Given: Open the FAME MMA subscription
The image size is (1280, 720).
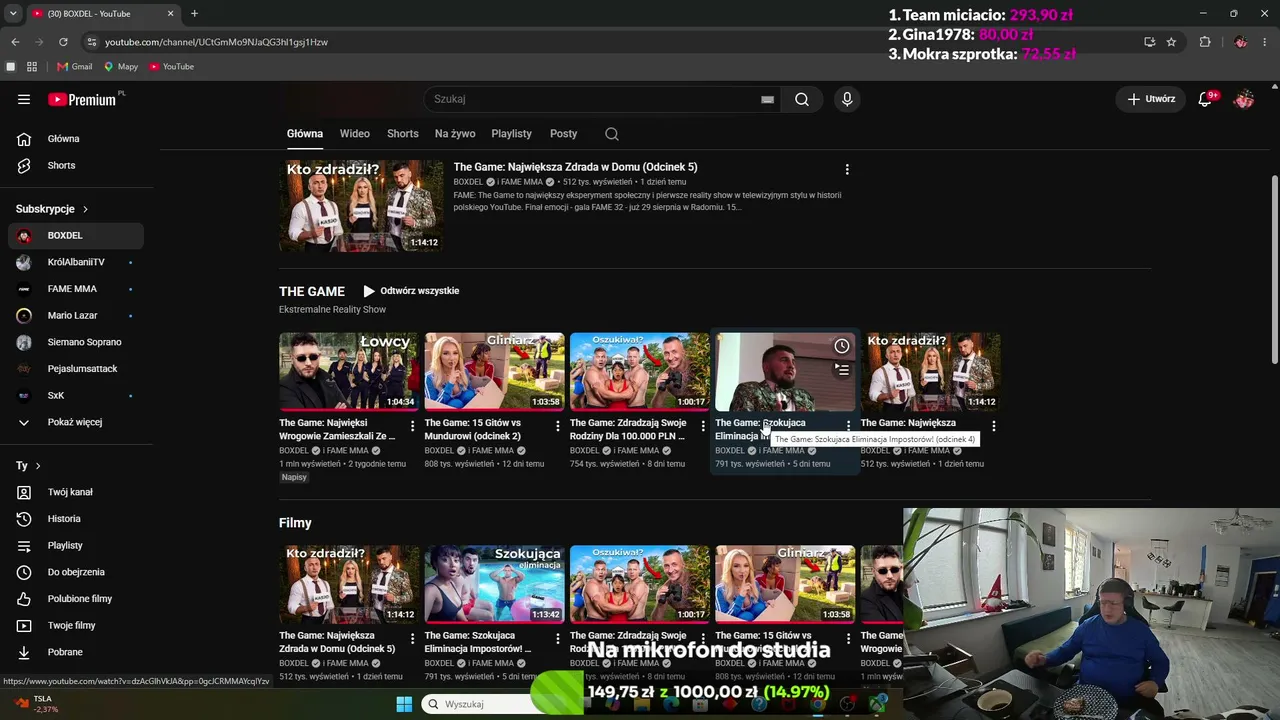Looking at the screenshot, I should [76, 289].
